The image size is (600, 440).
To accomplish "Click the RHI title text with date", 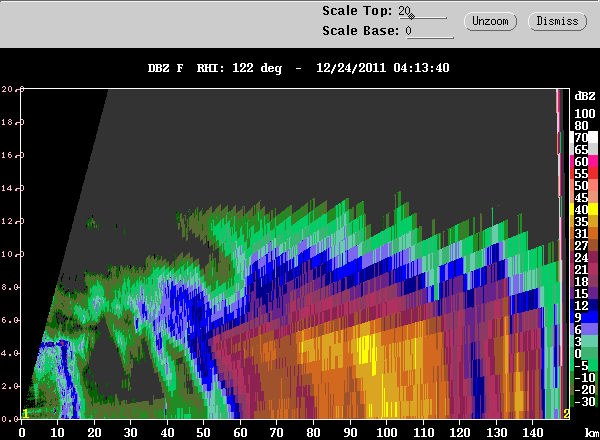I will click(298, 68).
